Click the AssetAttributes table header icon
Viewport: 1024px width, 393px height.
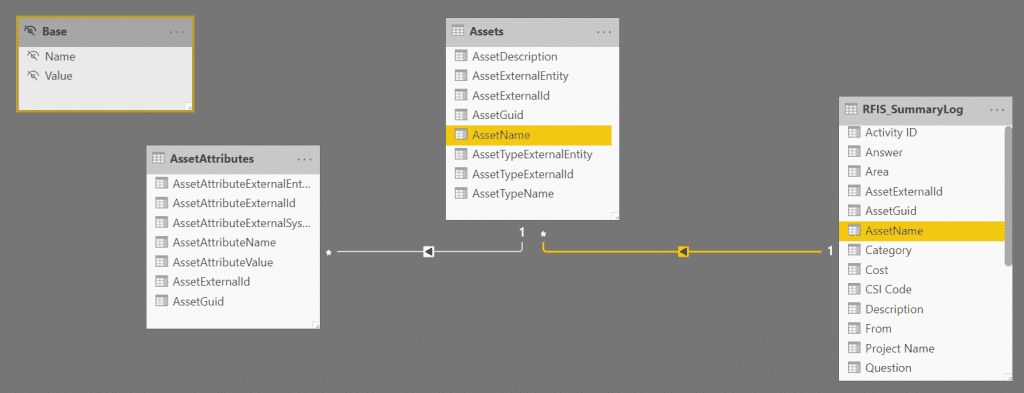coord(158,158)
